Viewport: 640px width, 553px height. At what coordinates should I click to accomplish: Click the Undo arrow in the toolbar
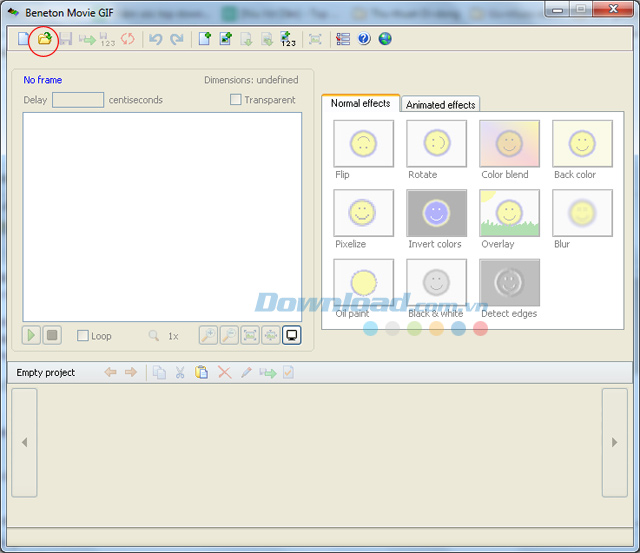(155, 40)
